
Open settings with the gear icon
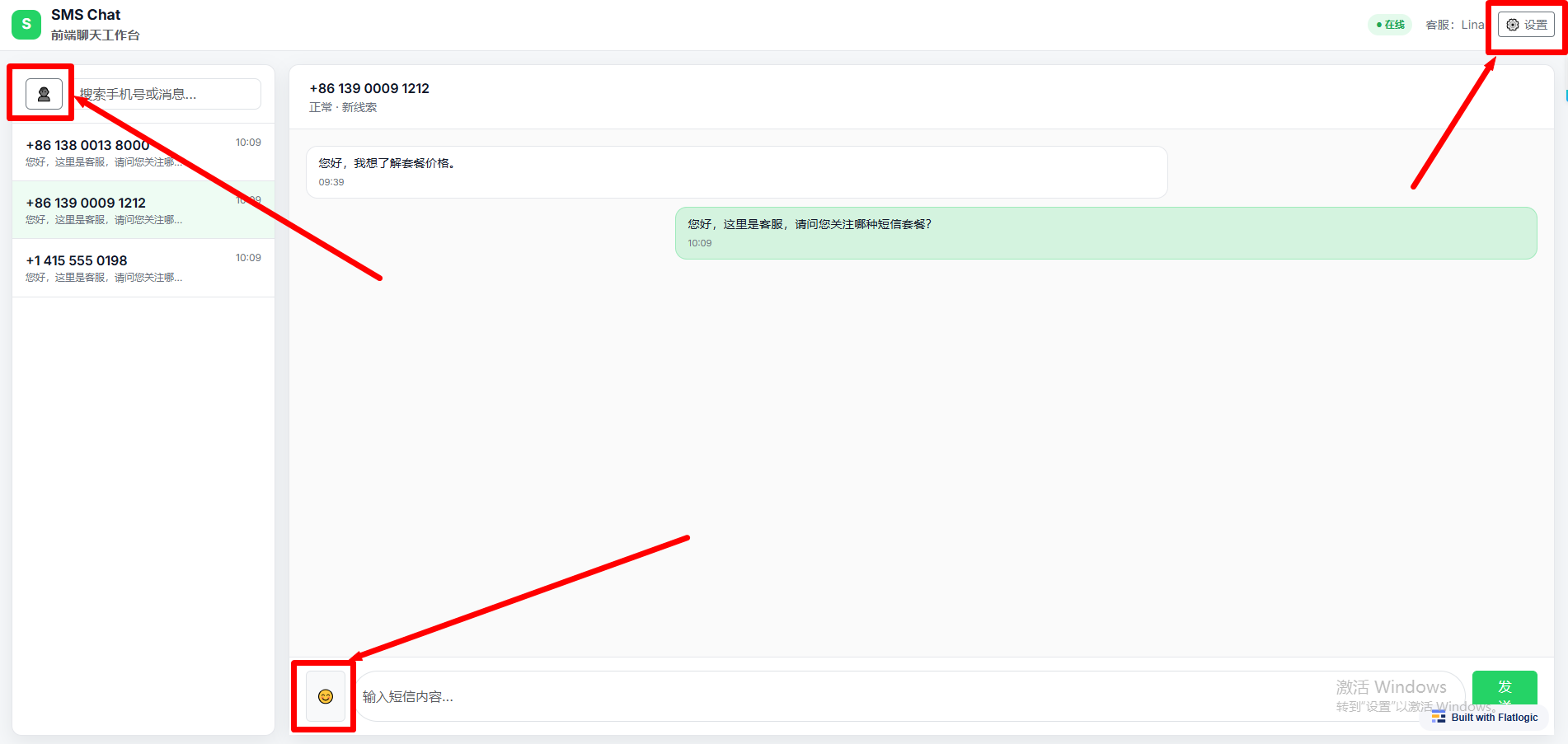coord(1526,25)
